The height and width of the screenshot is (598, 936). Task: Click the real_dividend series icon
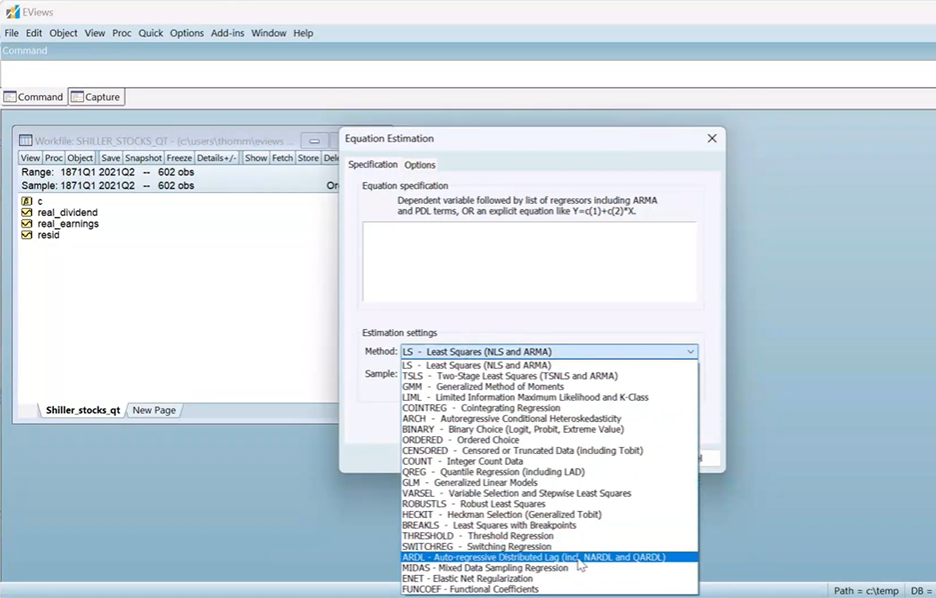(27, 213)
